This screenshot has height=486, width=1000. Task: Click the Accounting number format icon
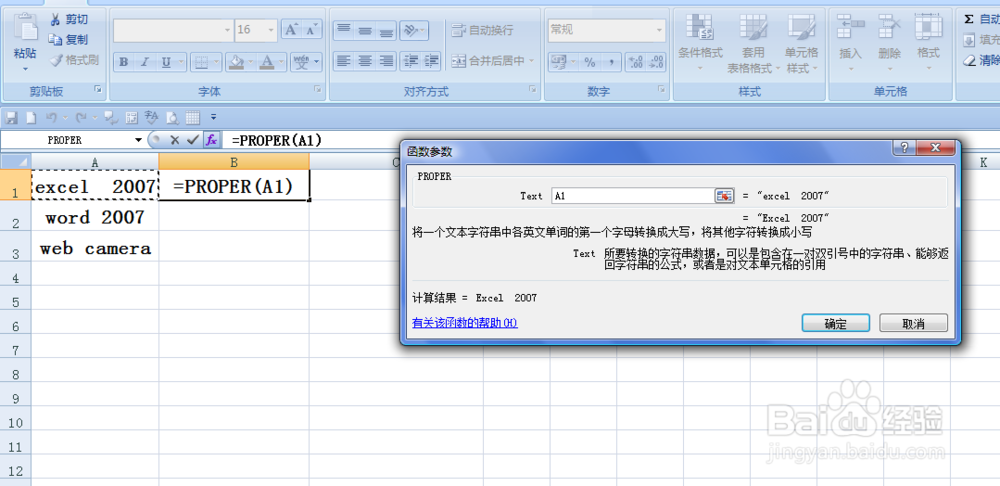pyautogui.click(x=559, y=62)
